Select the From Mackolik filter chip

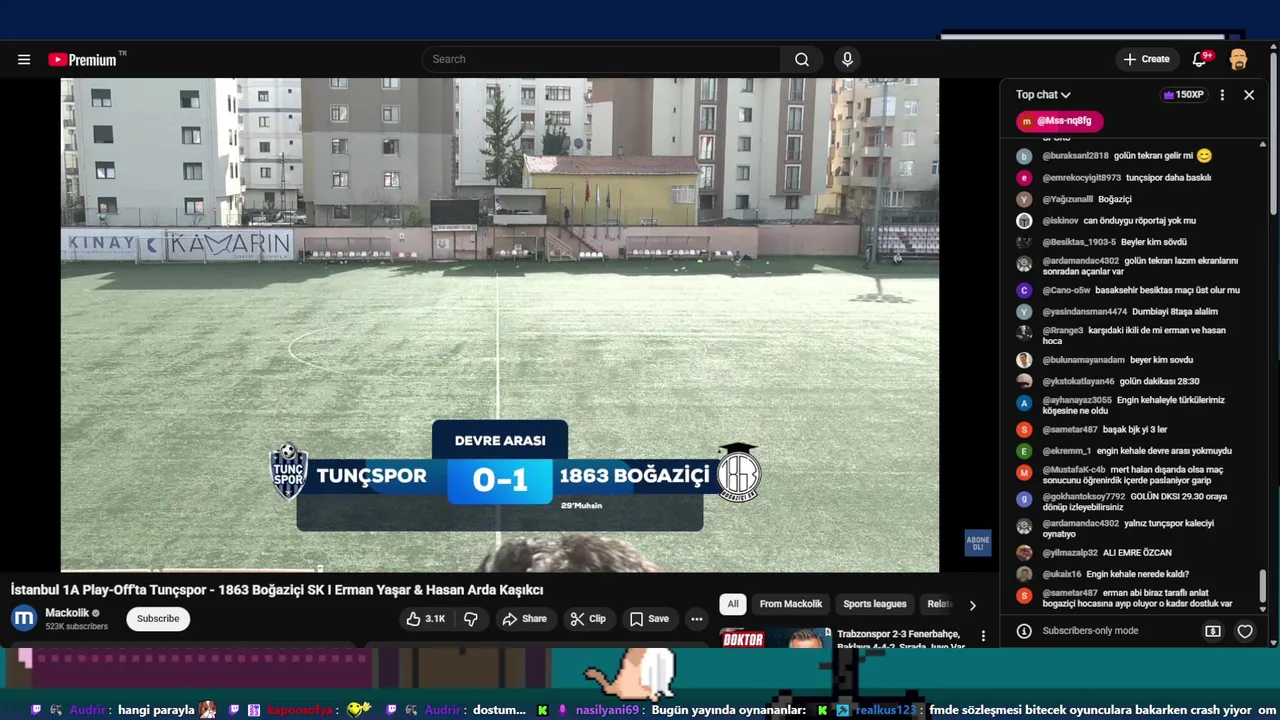coord(791,604)
